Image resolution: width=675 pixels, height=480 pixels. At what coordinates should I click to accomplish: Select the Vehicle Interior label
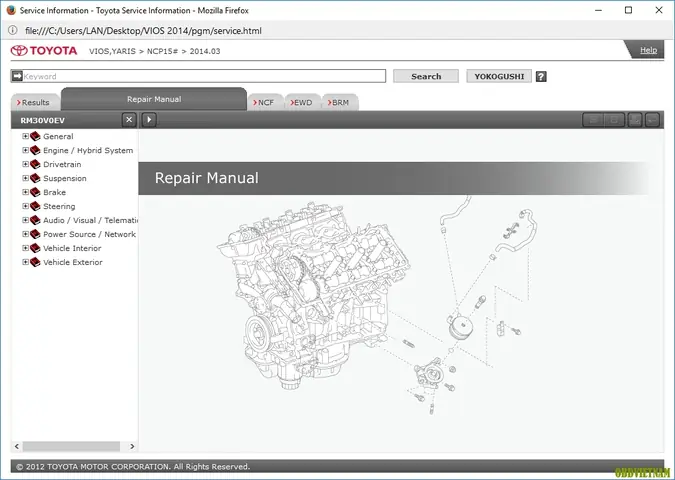tap(72, 248)
